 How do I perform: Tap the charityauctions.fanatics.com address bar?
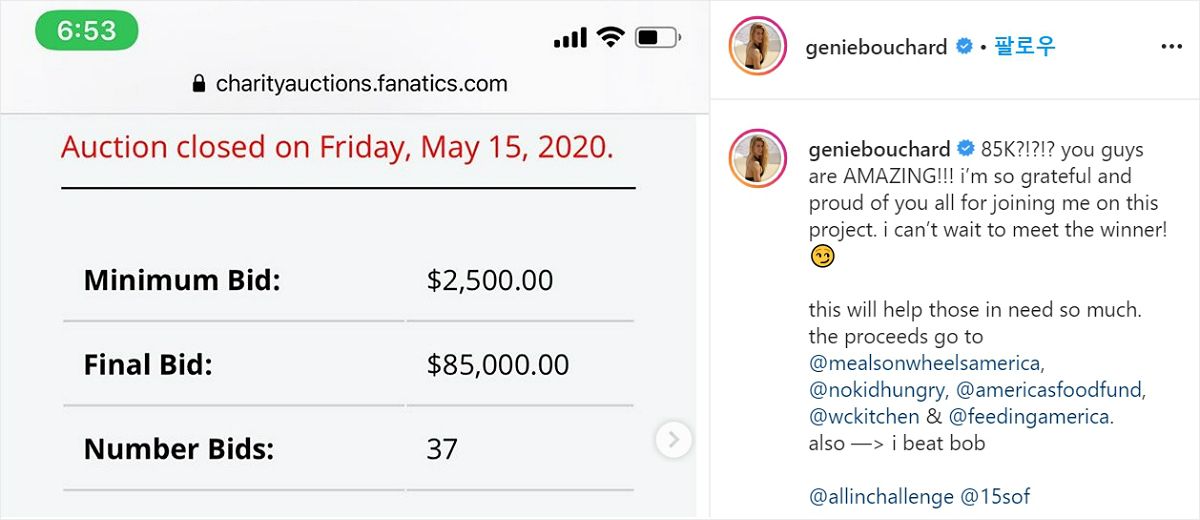(361, 84)
